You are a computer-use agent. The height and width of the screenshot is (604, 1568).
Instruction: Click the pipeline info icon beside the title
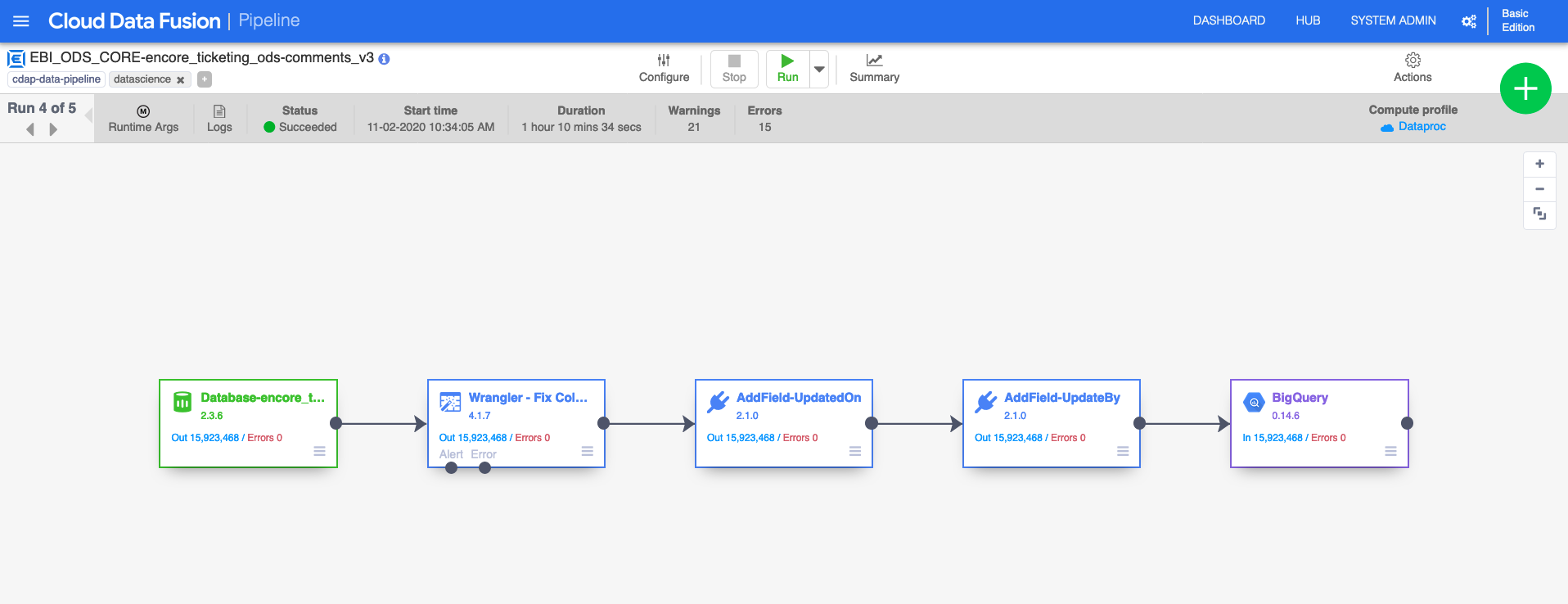(x=384, y=59)
